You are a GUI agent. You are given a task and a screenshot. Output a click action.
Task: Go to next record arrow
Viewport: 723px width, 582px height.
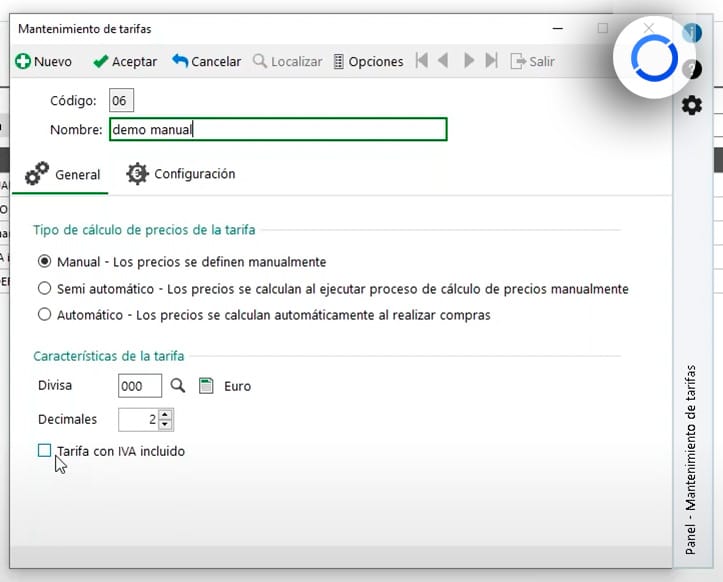(x=469, y=60)
